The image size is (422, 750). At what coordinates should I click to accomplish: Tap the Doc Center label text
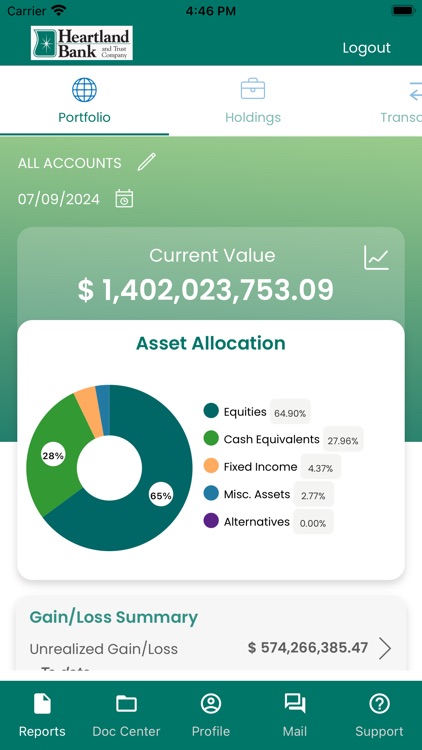(x=126, y=731)
